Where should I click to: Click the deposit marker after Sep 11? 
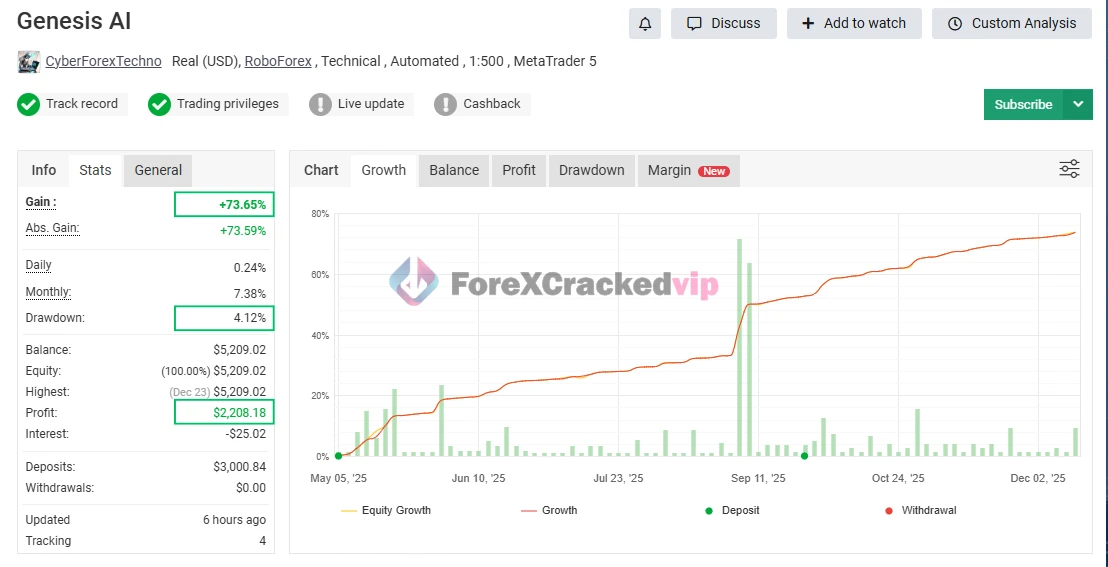tap(804, 456)
